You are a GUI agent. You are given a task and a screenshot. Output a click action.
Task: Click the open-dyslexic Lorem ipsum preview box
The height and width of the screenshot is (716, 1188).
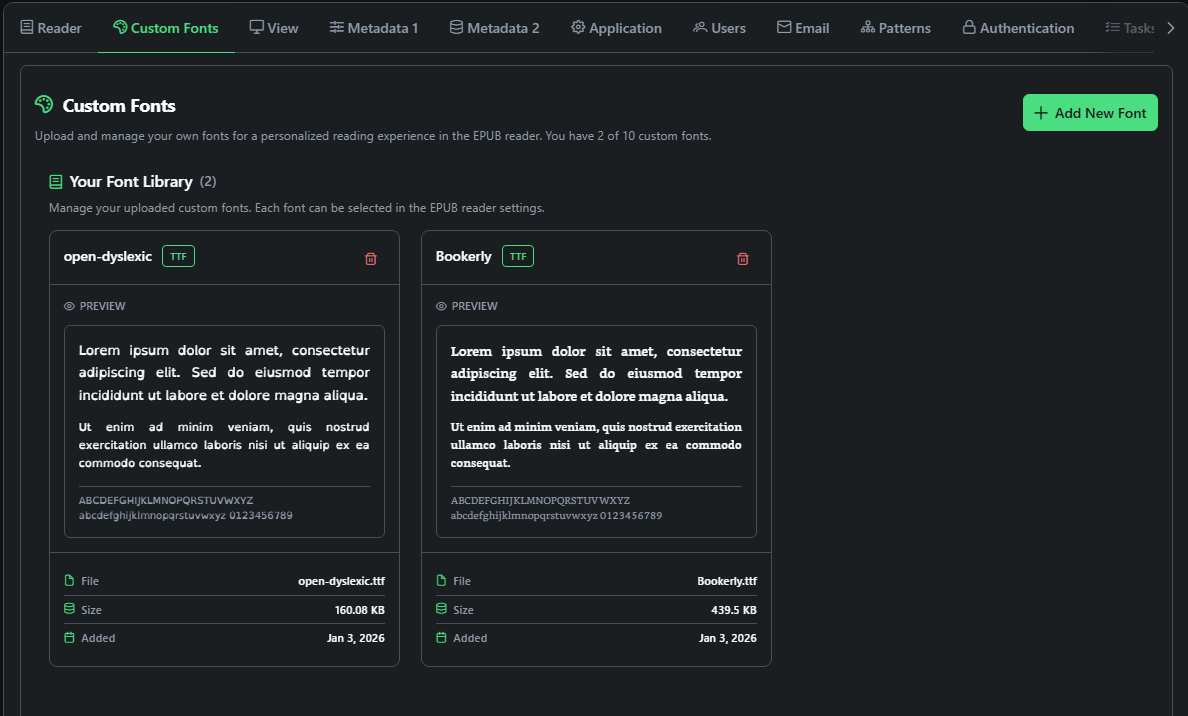pos(224,431)
